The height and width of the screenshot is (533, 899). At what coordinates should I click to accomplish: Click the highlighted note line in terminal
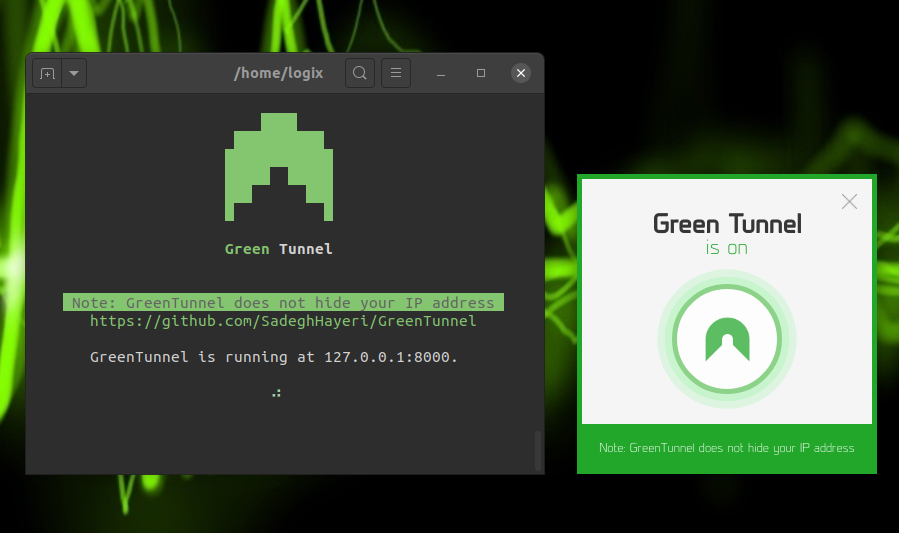tap(283, 303)
